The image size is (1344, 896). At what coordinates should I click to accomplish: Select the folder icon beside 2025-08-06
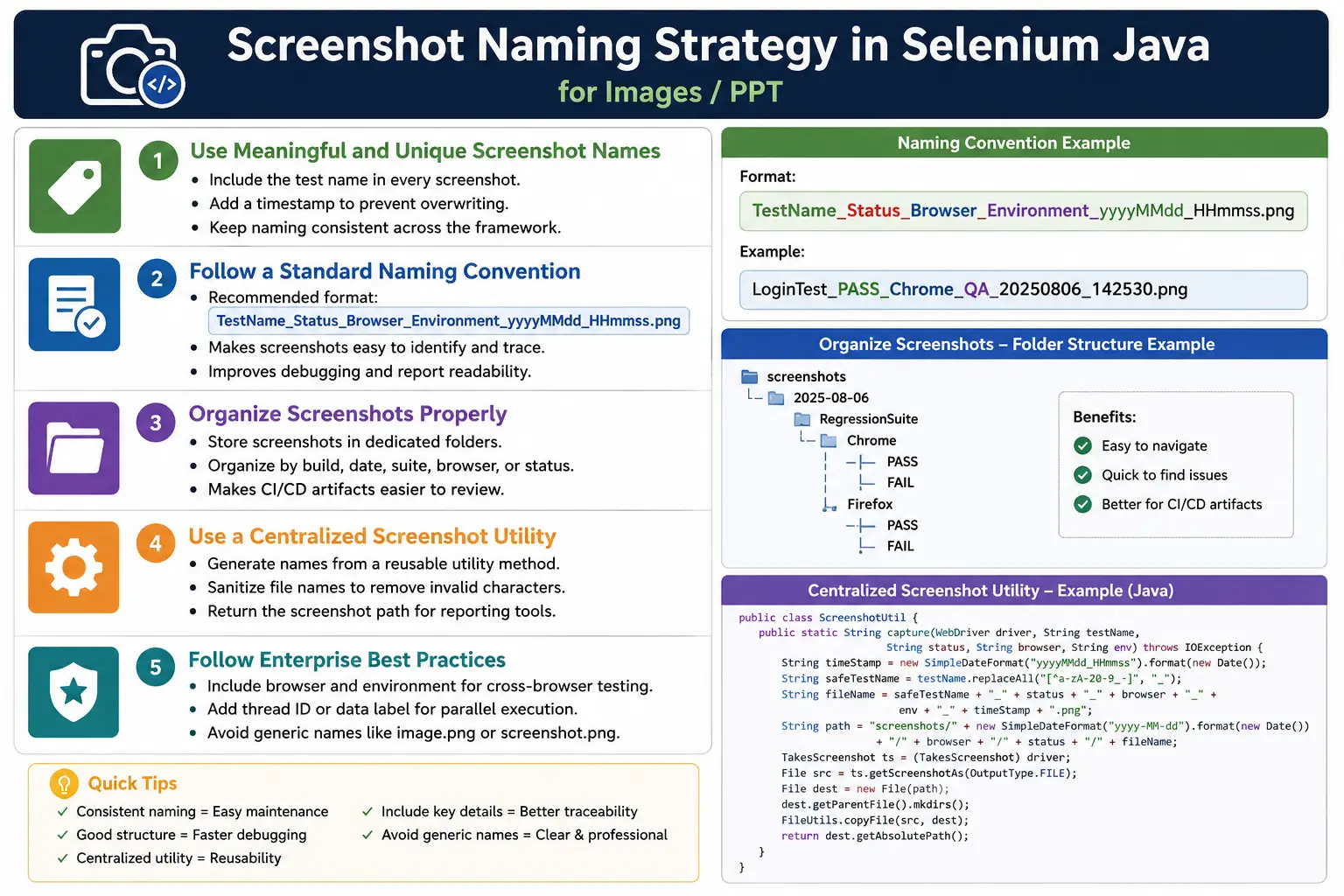point(776,398)
